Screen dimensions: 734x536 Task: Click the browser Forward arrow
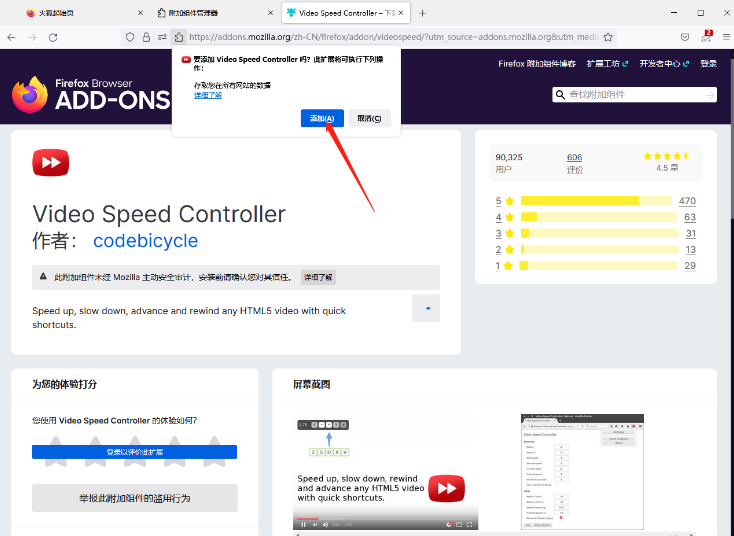(32, 37)
